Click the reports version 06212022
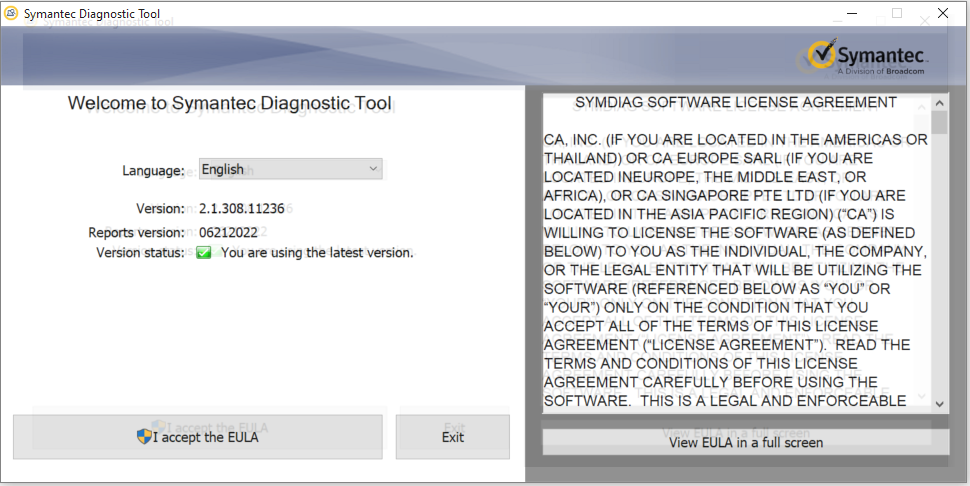 [228, 232]
